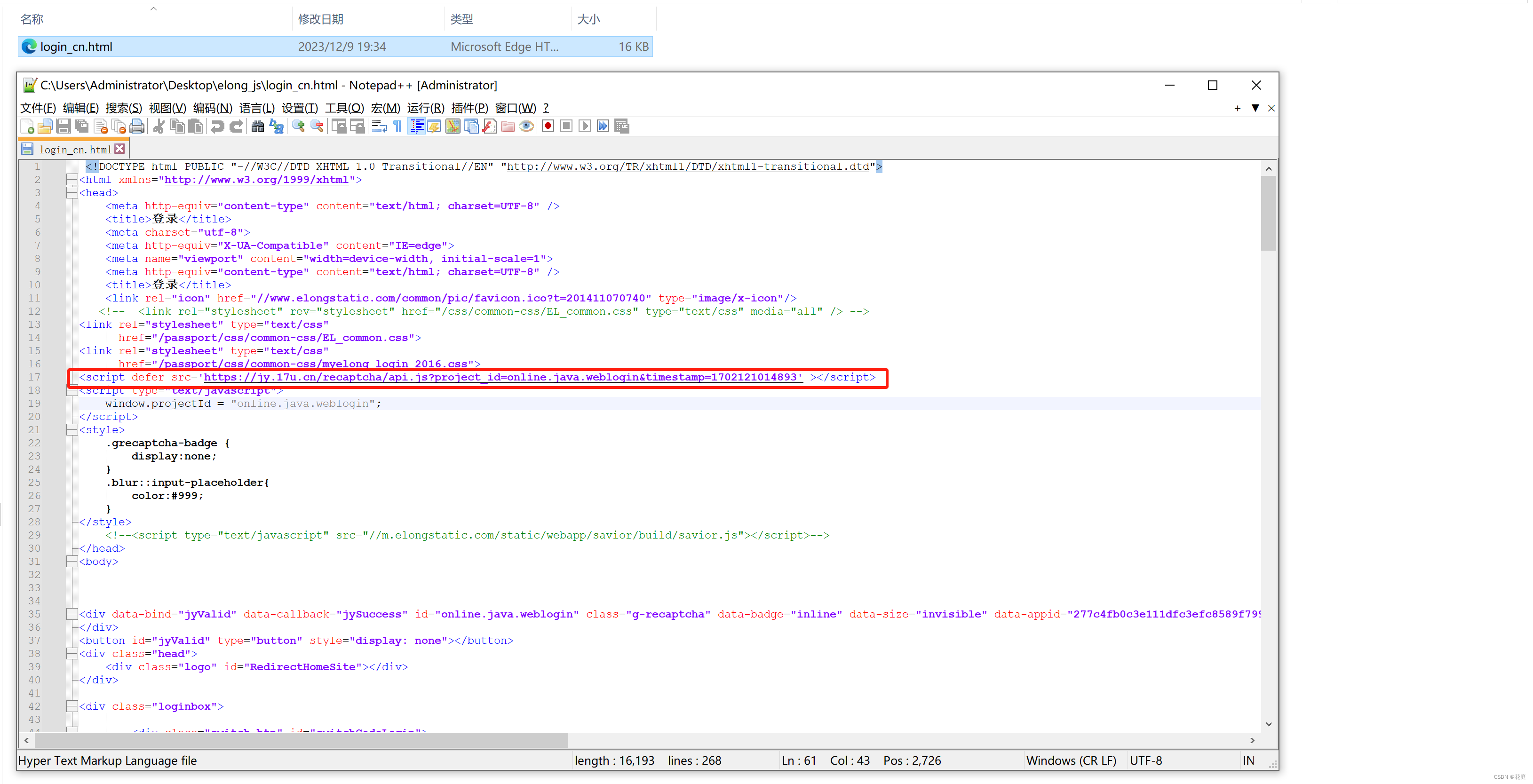Collapse the body fold on line 31

72,562
